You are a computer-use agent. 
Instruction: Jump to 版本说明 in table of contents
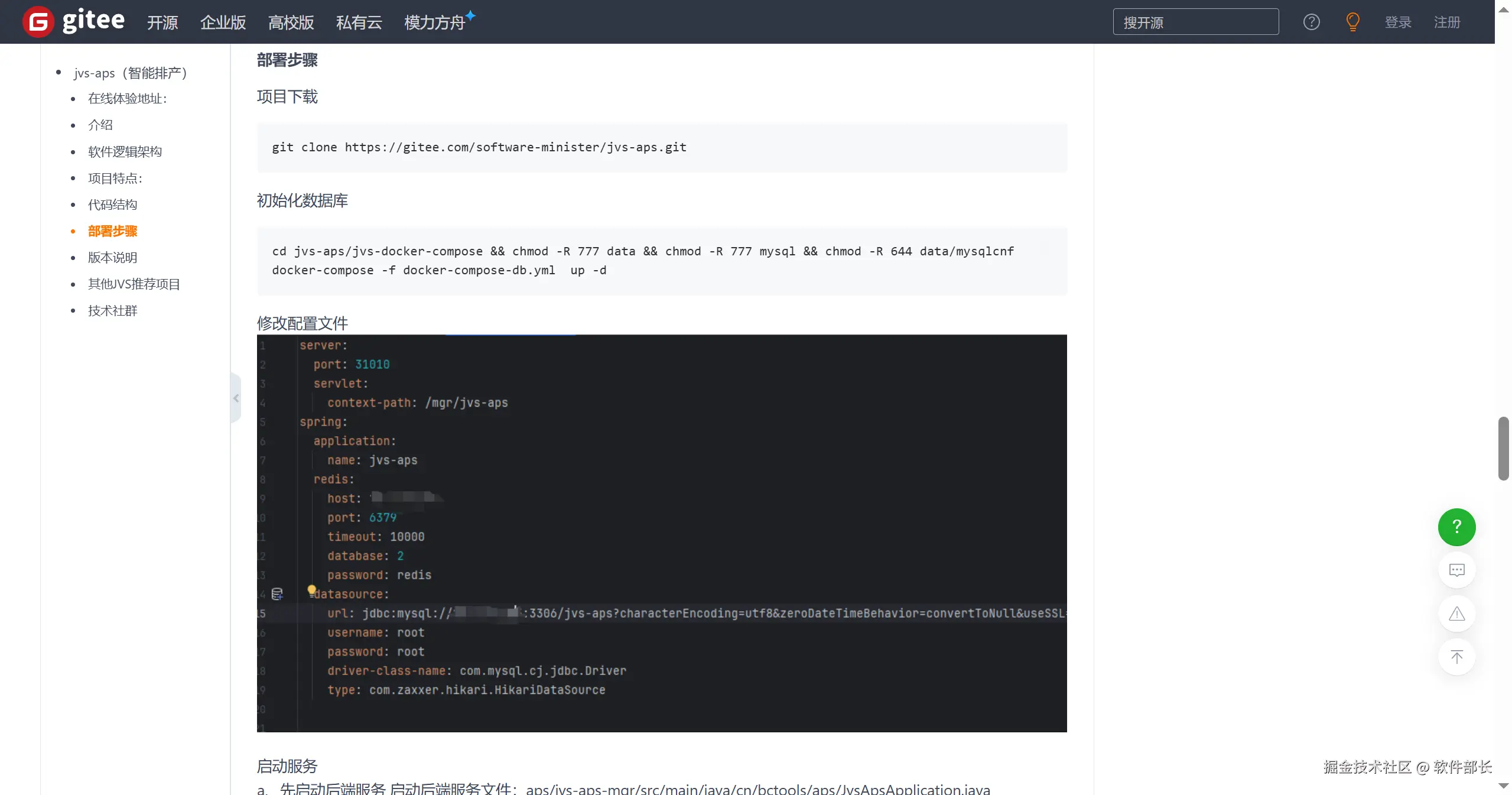pyautogui.click(x=112, y=258)
